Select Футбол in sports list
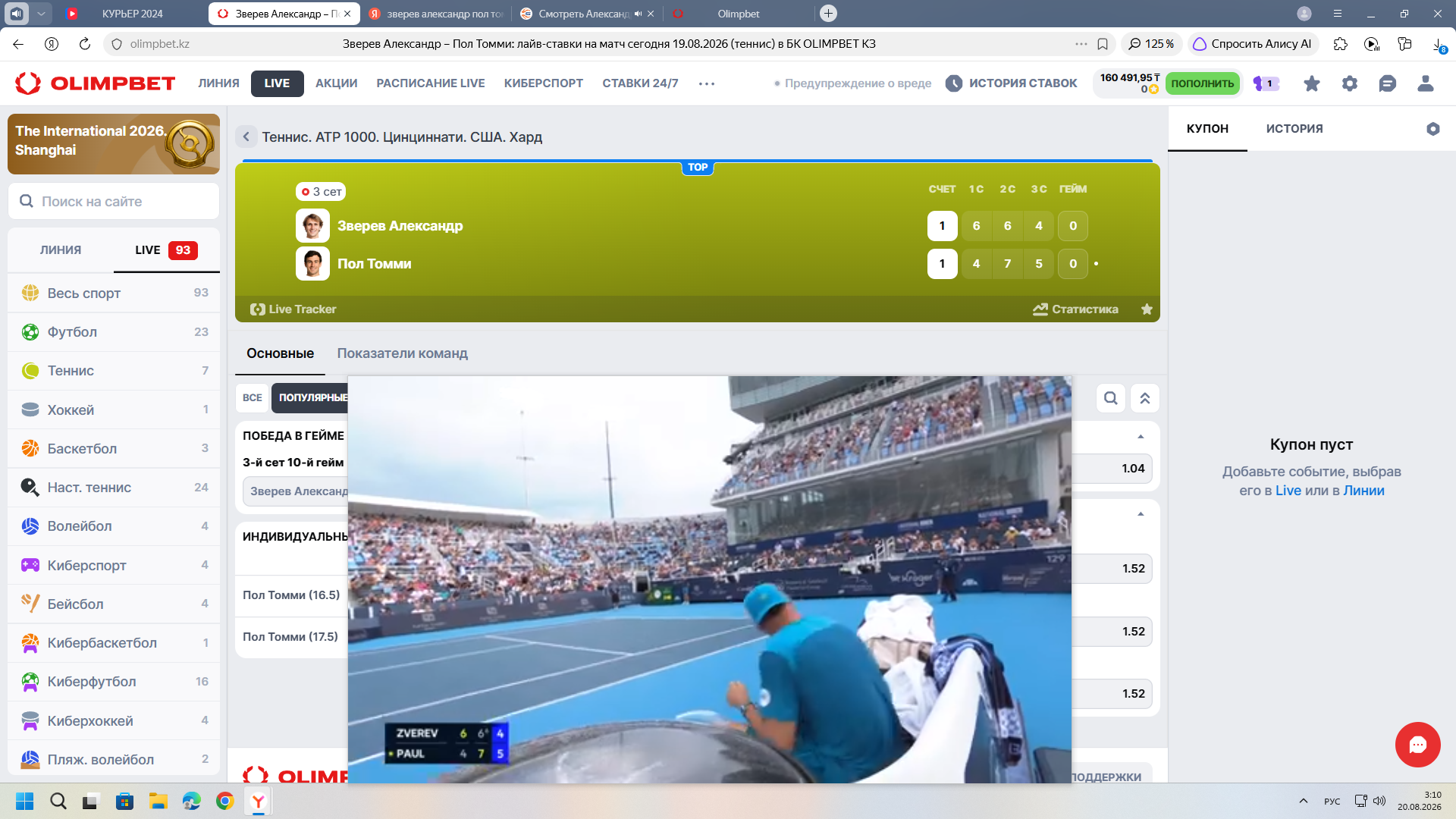 tap(114, 332)
